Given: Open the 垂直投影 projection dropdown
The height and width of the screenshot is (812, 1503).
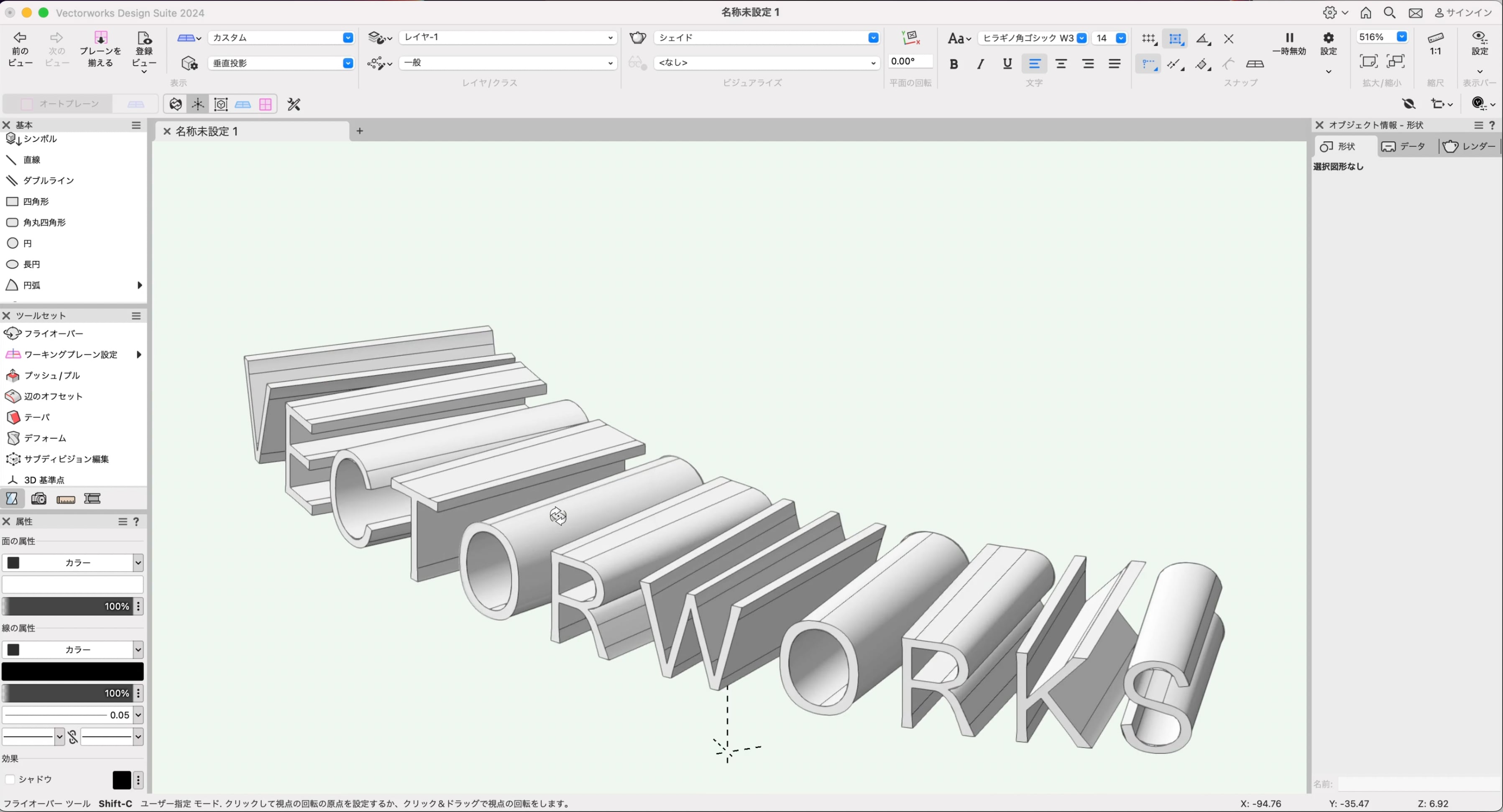Looking at the screenshot, I should point(281,63).
